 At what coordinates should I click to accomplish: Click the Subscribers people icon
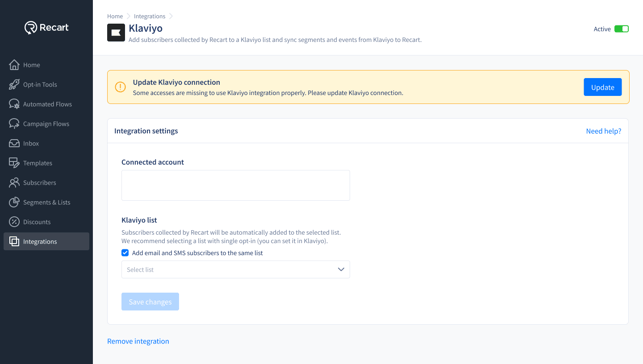point(14,182)
